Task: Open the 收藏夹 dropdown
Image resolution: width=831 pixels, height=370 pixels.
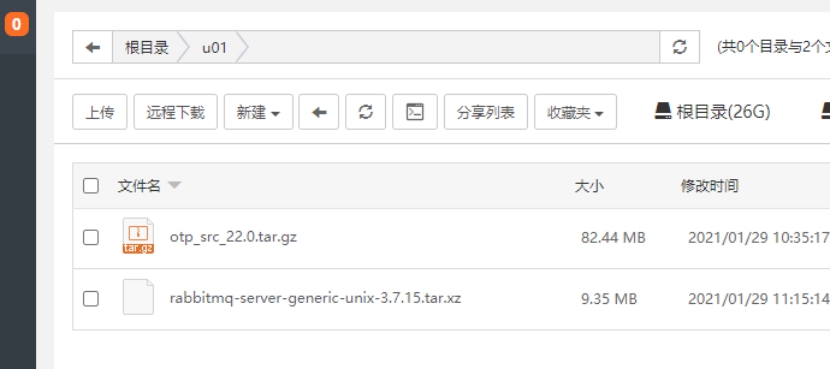Action: 575,112
